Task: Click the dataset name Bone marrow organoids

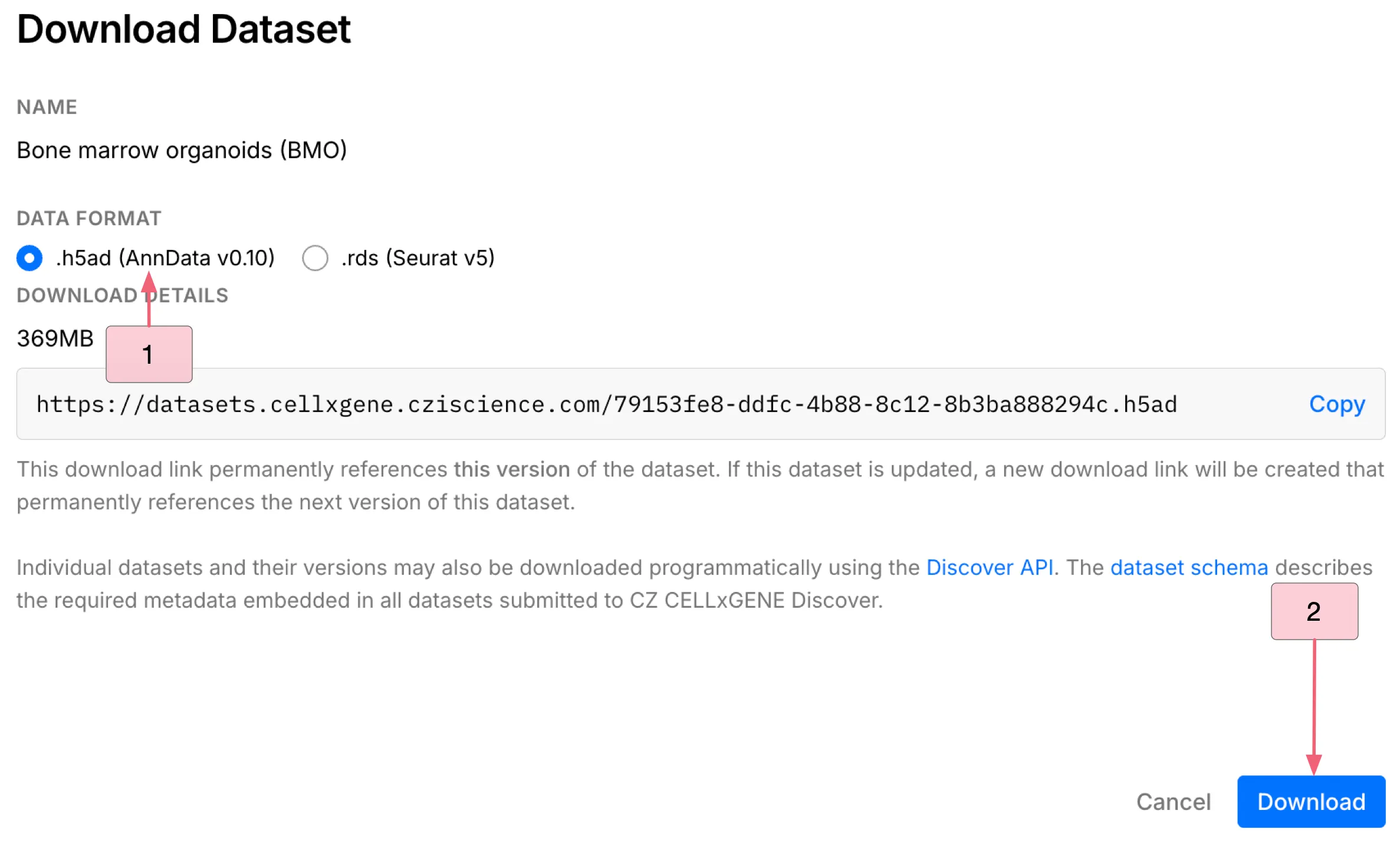Action: click(182, 150)
